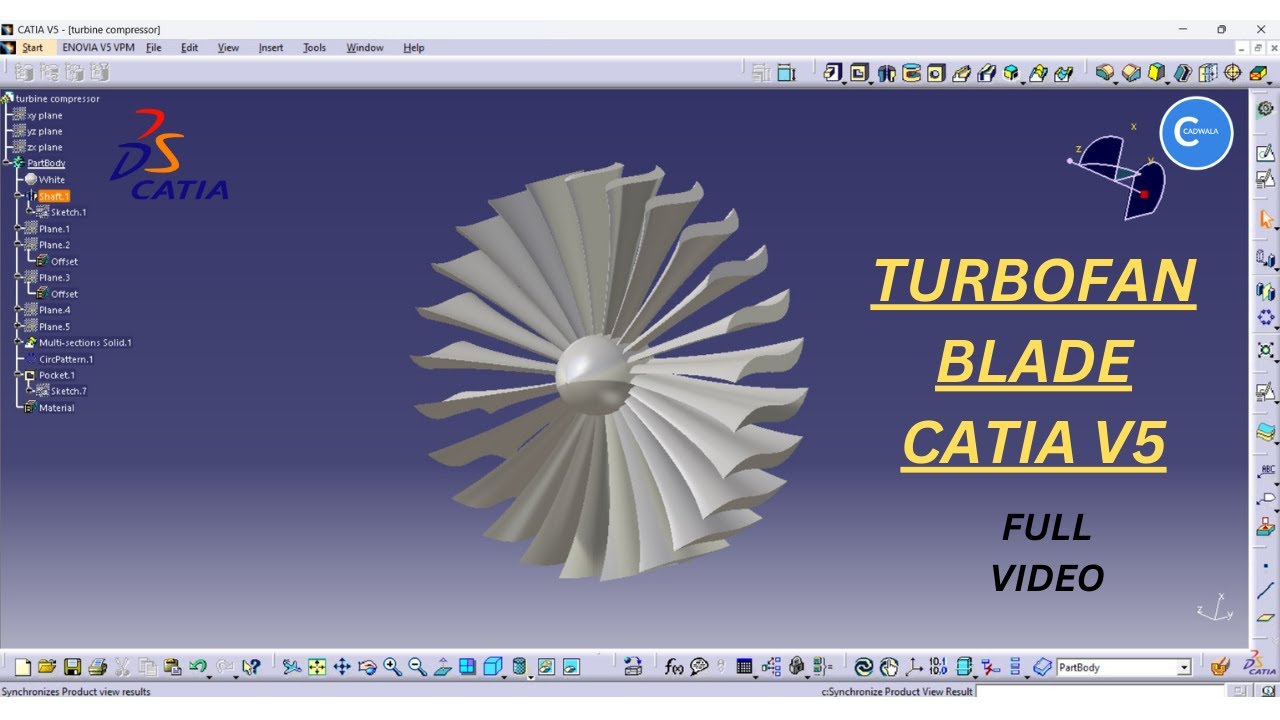Open the File menu
1280x720 pixels.
click(x=153, y=47)
